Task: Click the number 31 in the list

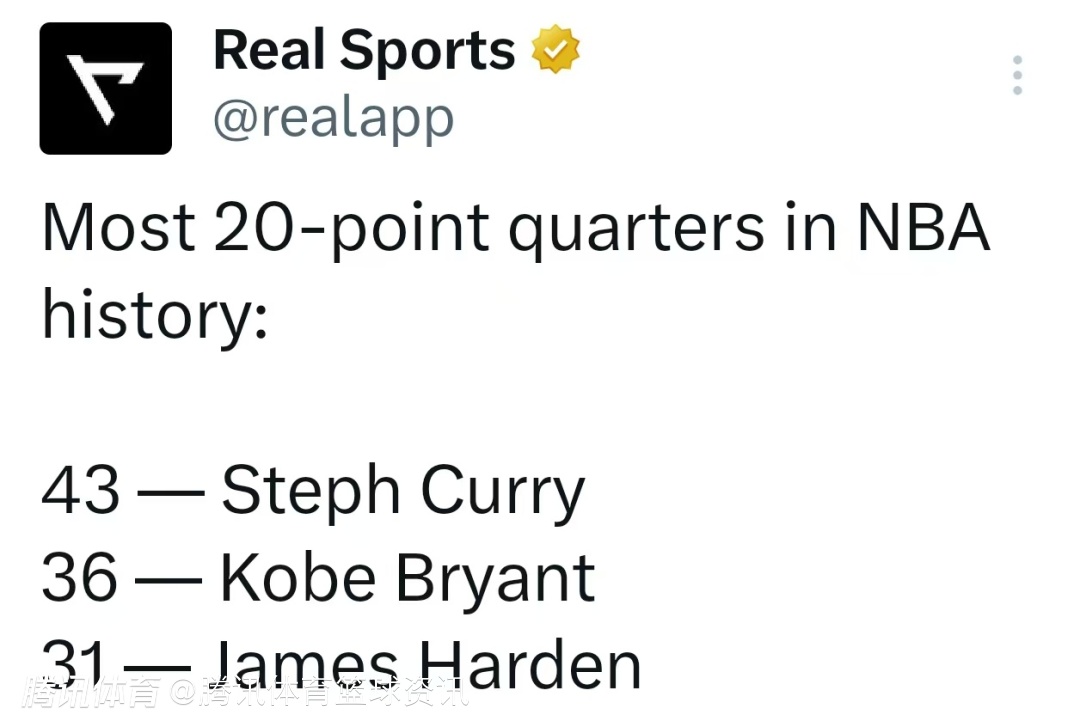Action: click(75, 664)
